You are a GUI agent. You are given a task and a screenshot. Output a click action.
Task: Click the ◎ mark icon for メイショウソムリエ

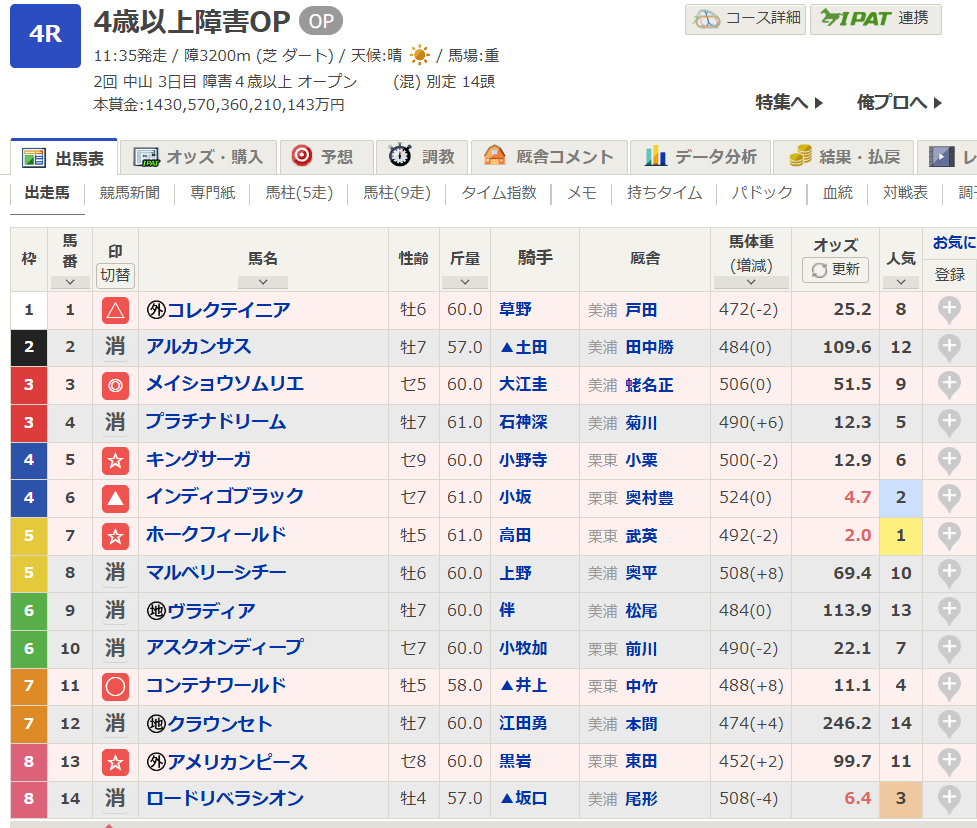pyautogui.click(x=115, y=385)
